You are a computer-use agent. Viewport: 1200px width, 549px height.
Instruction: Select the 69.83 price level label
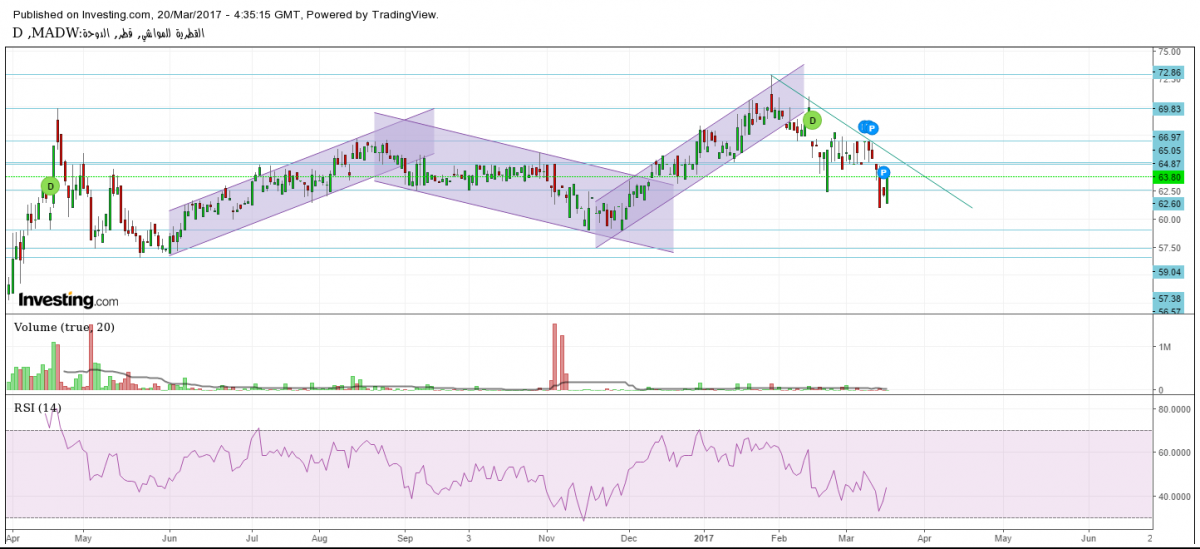1169,109
